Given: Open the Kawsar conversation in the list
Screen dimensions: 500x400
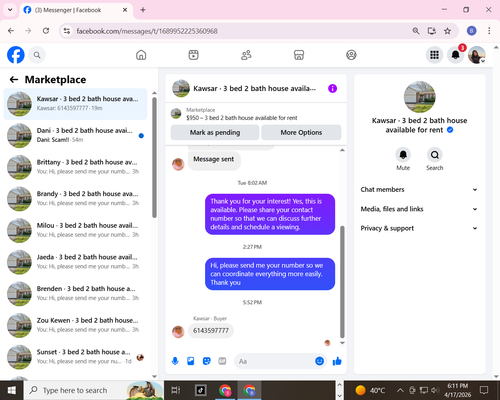Looking at the screenshot, I should point(75,104).
